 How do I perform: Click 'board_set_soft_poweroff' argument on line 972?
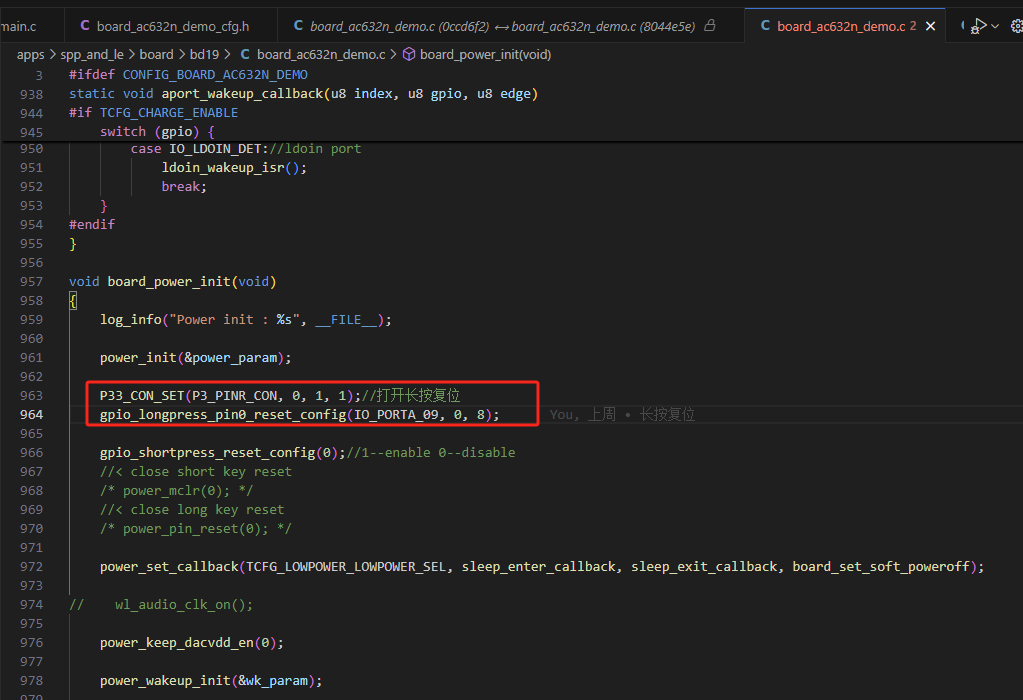[x=881, y=566]
